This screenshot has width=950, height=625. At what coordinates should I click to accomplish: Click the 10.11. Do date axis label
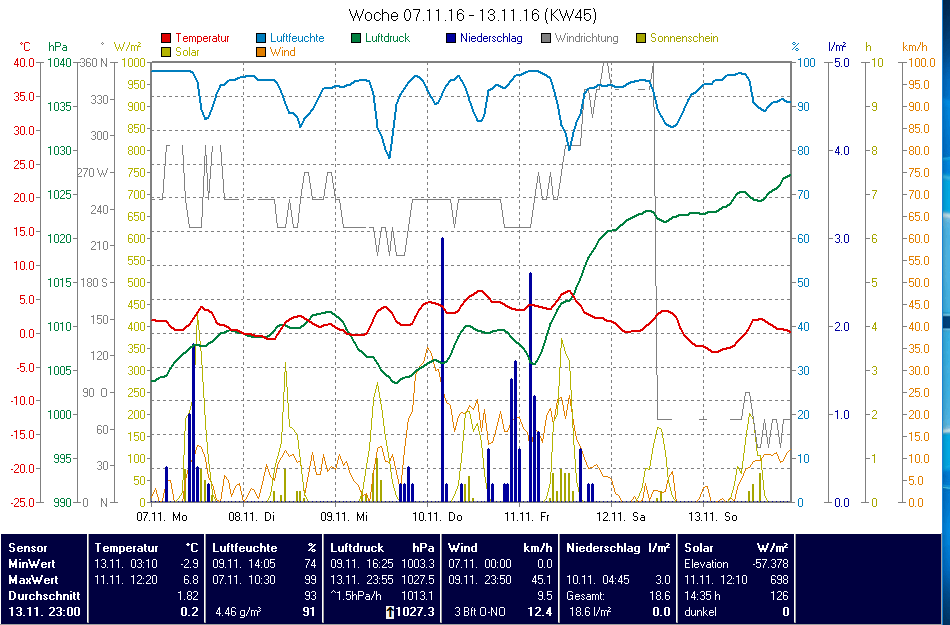(439, 517)
